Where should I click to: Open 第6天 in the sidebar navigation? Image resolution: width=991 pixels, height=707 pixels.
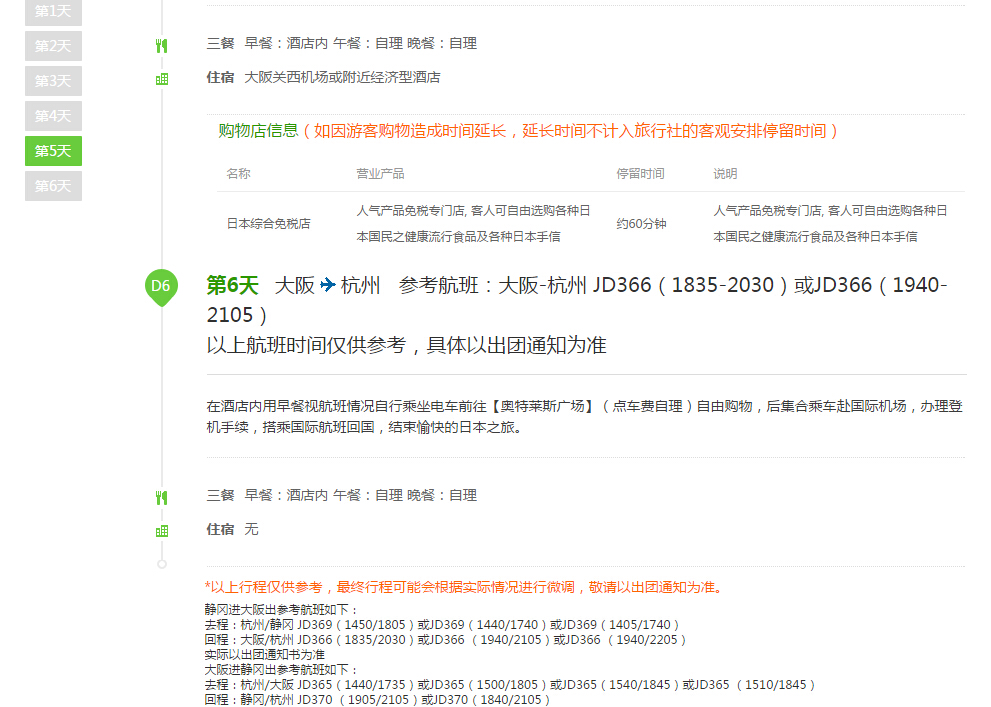tap(53, 186)
